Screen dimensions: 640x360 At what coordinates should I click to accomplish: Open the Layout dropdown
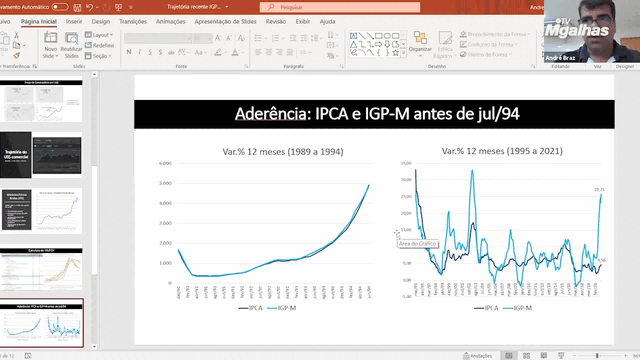[99, 35]
